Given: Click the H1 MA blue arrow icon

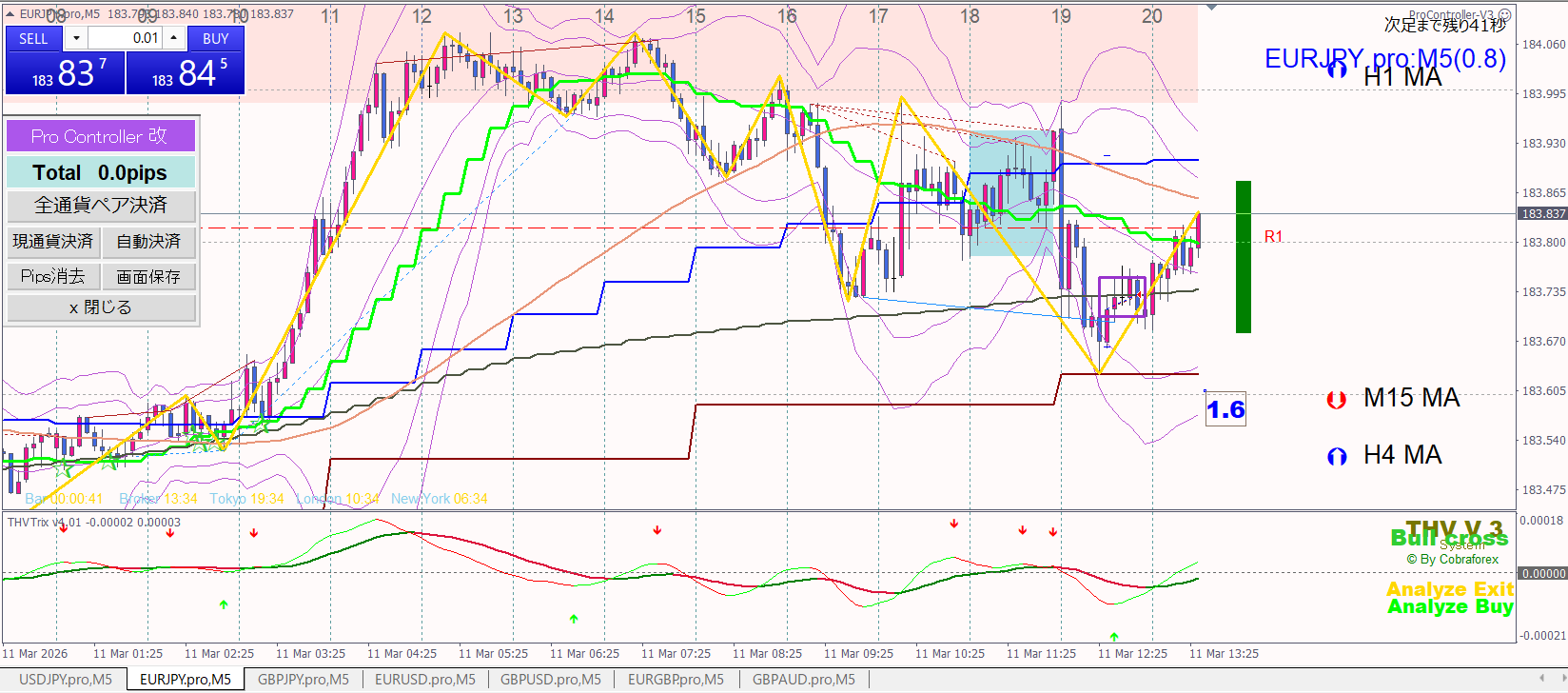Looking at the screenshot, I should (x=1337, y=69).
